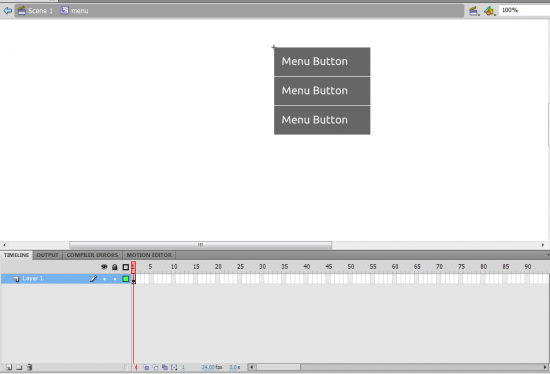Click the Center Frame icon
This screenshot has height=374, width=550.
[x=136, y=367]
